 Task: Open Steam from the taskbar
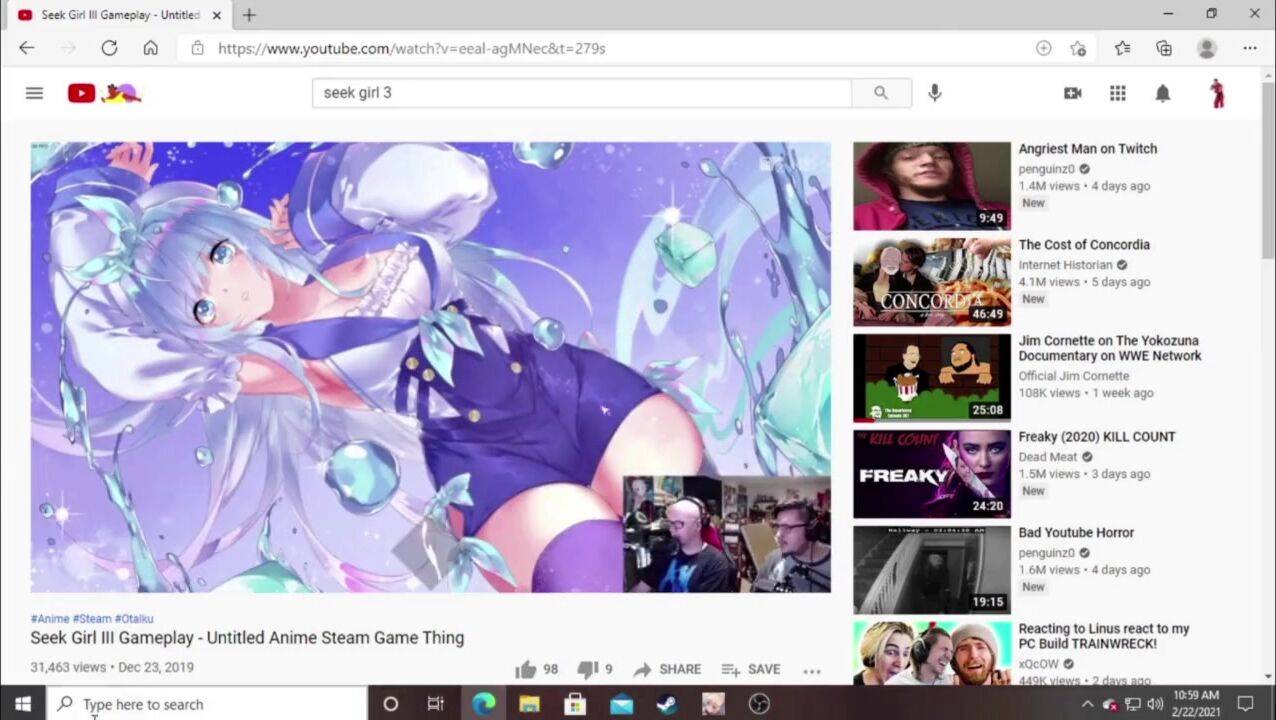click(x=667, y=704)
